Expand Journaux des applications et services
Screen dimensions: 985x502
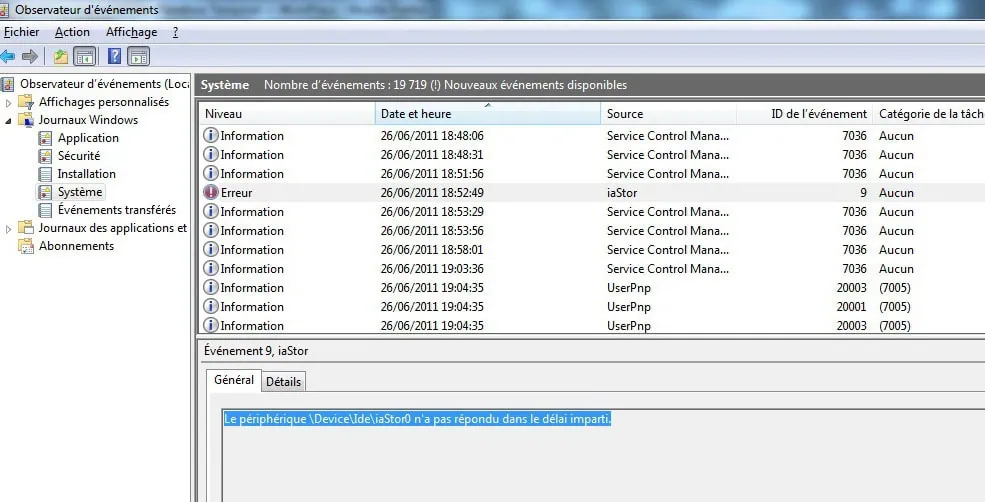pos(9,229)
